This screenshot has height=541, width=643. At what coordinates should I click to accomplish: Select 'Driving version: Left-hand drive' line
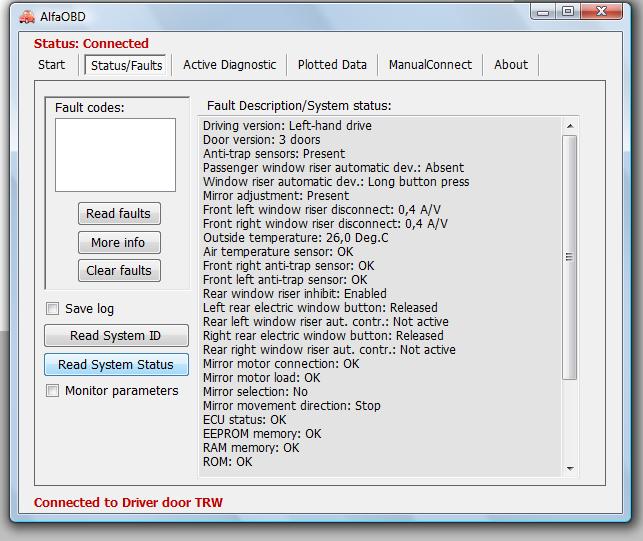tap(287, 126)
